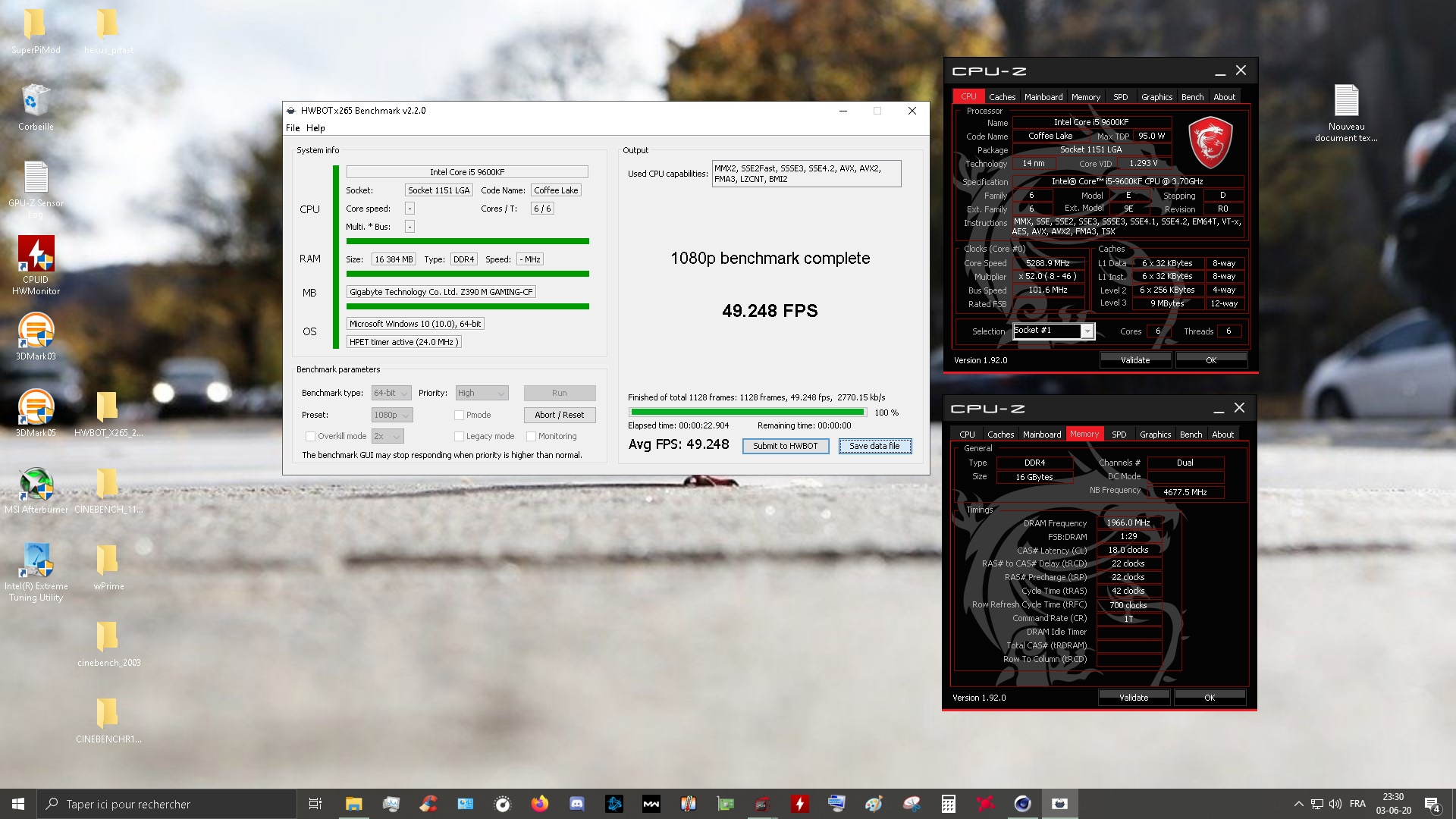Switch to SPD tab in upper CPU-Z

1120,97
